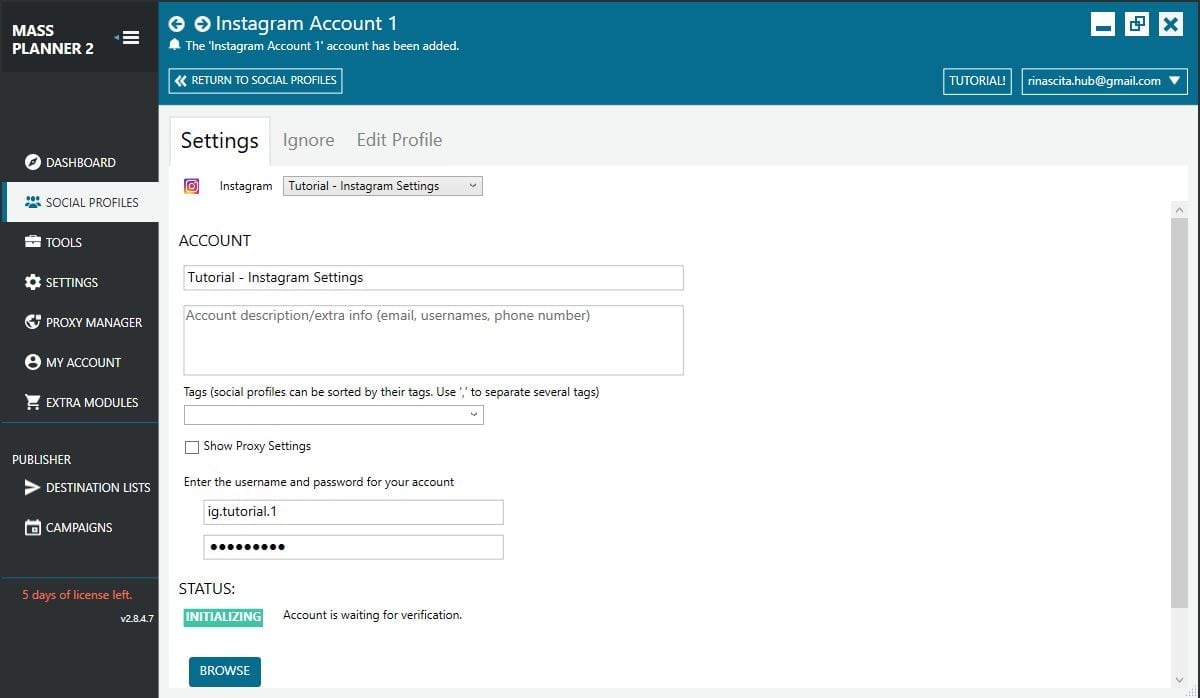Click the password field
The height and width of the screenshot is (698, 1200).
point(354,547)
